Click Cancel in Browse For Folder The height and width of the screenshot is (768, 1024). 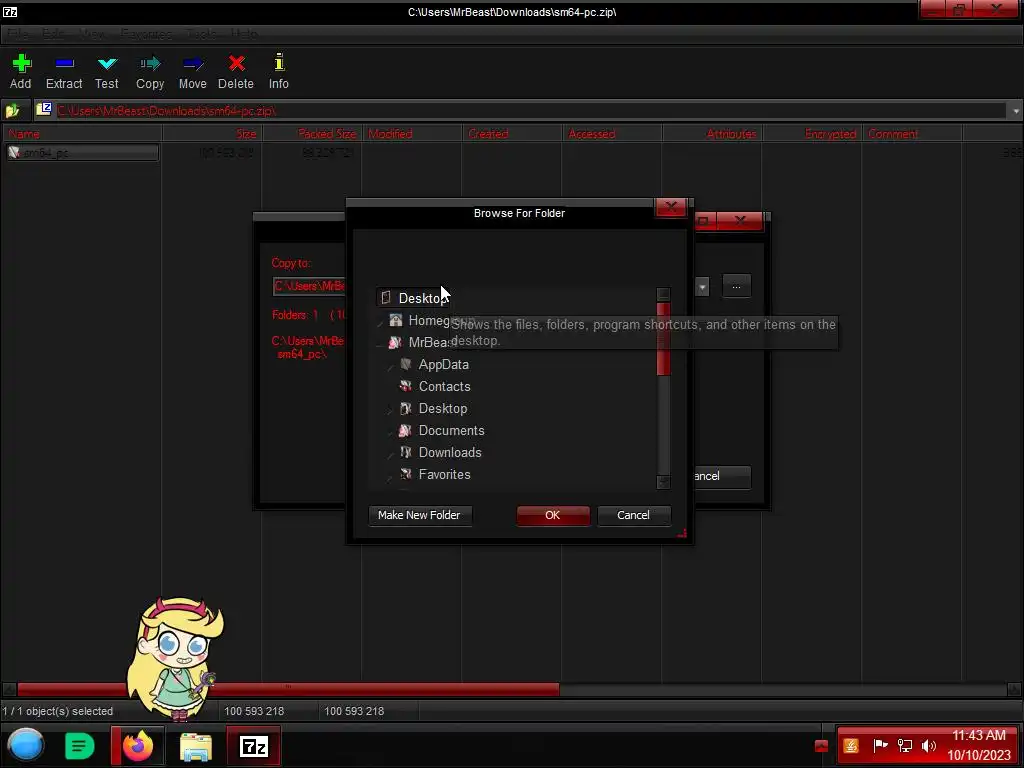coord(633,515)
